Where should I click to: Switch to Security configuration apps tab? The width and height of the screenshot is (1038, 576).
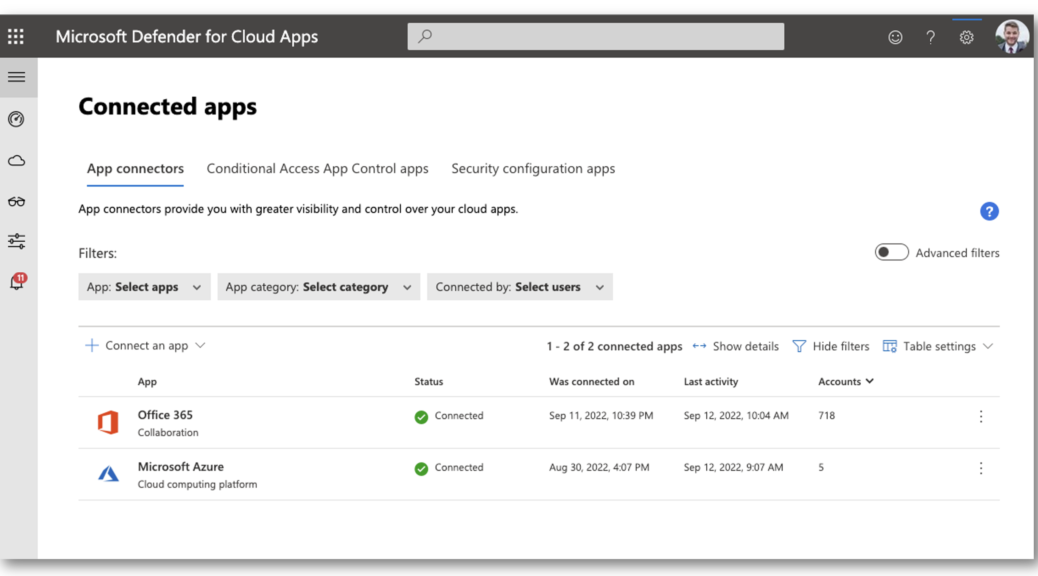[533, 169]
